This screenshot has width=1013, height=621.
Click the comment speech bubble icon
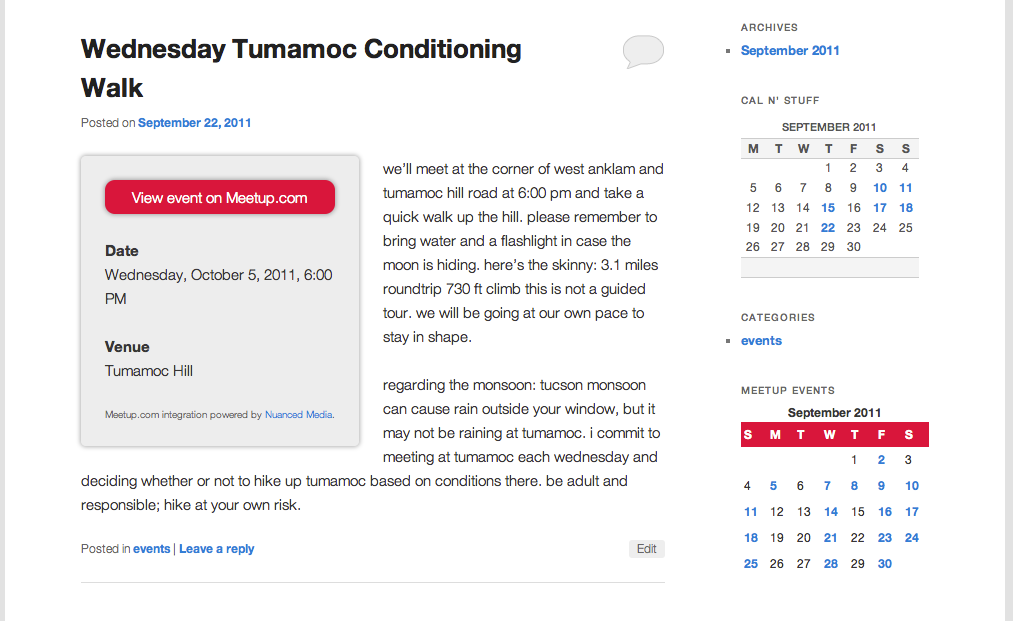click(x=643, y=52)
